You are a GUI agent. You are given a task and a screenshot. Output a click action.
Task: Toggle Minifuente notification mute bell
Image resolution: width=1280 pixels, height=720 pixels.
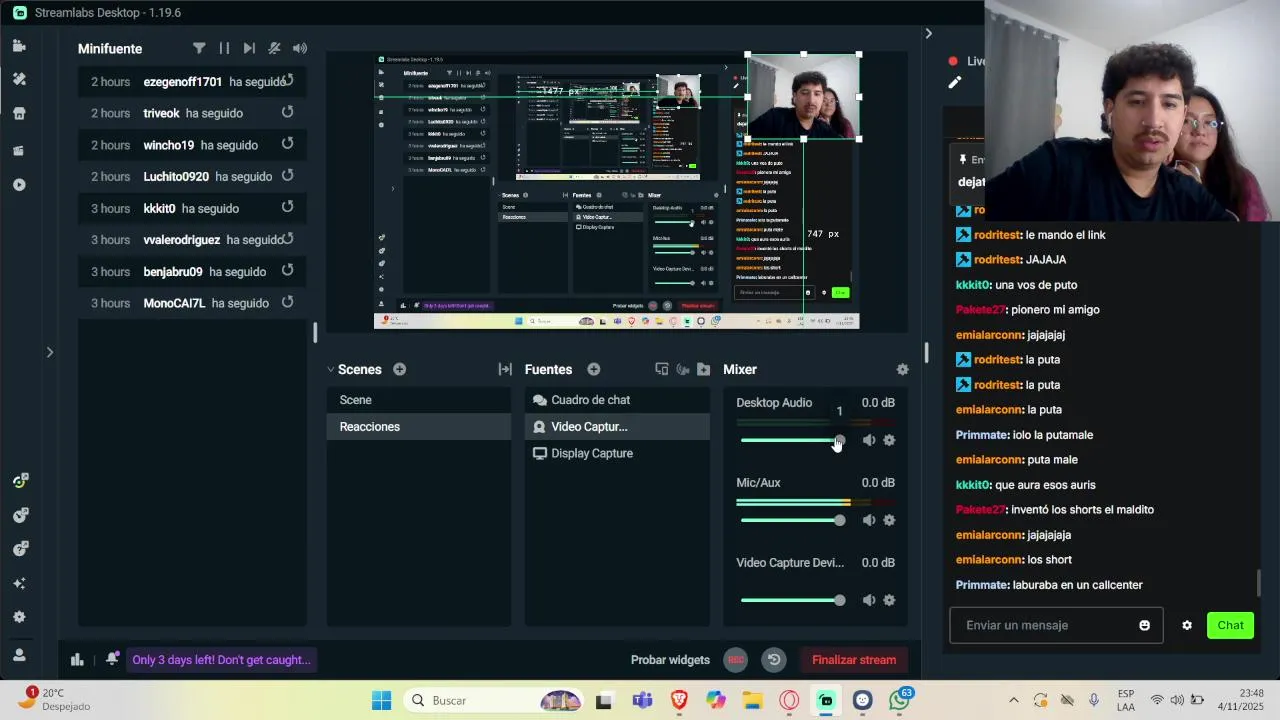(x=274, y=48)
